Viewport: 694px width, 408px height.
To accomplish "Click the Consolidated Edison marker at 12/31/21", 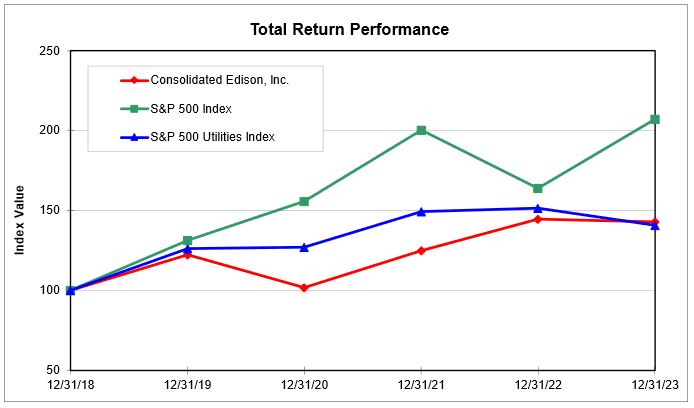I will tap(421, 250).
